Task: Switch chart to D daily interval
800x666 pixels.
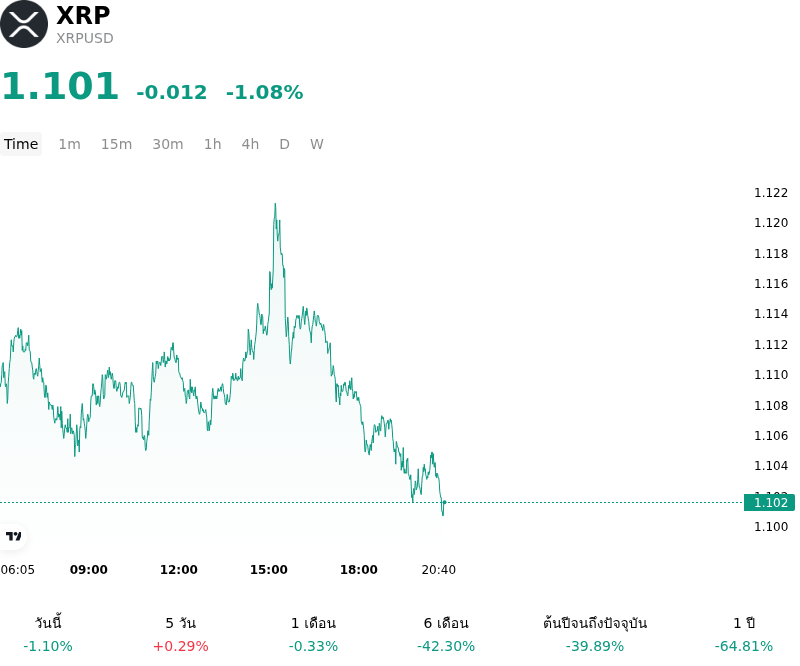Action: [285, 144]
